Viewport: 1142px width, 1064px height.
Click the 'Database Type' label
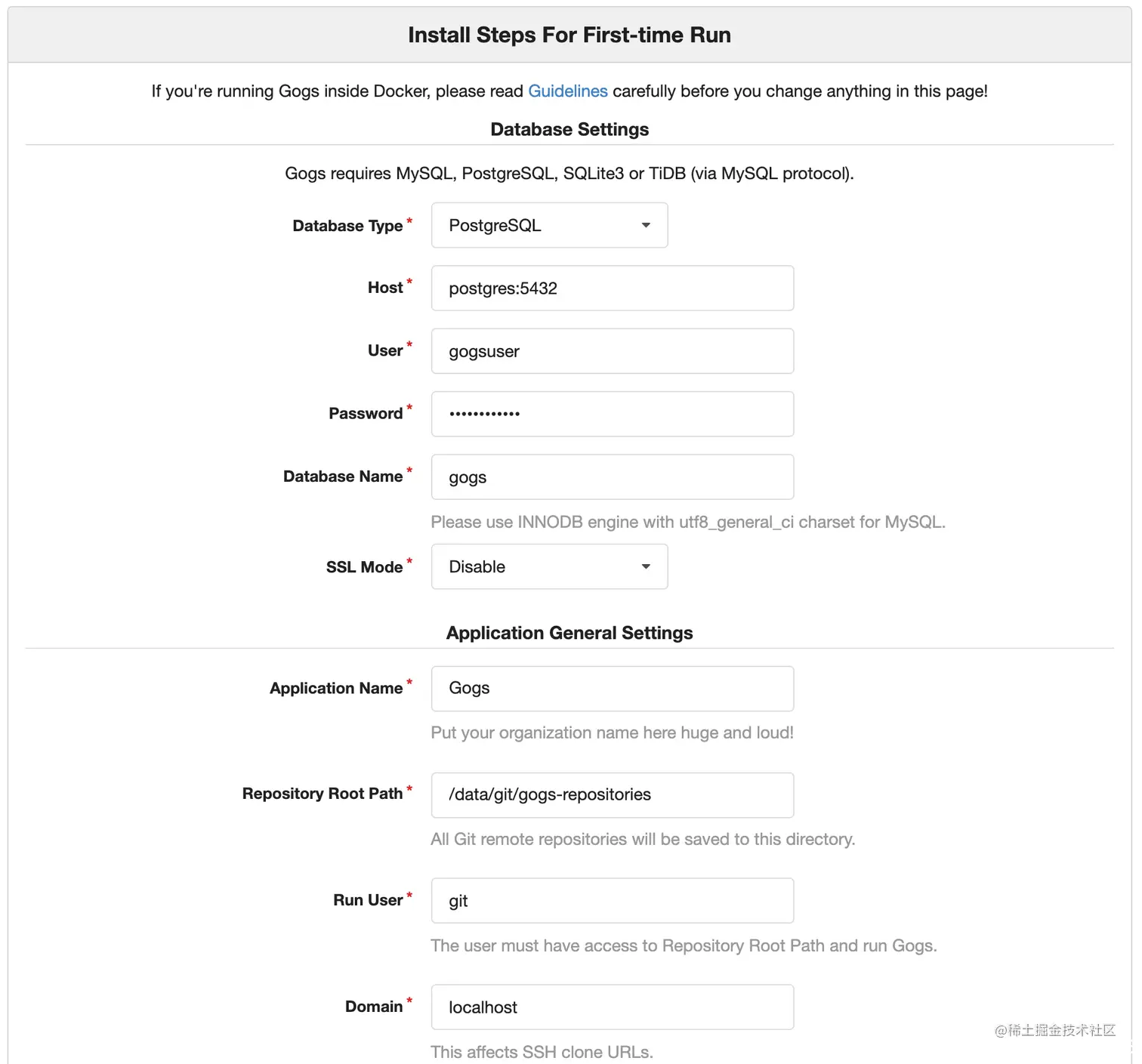pos(347,226)
